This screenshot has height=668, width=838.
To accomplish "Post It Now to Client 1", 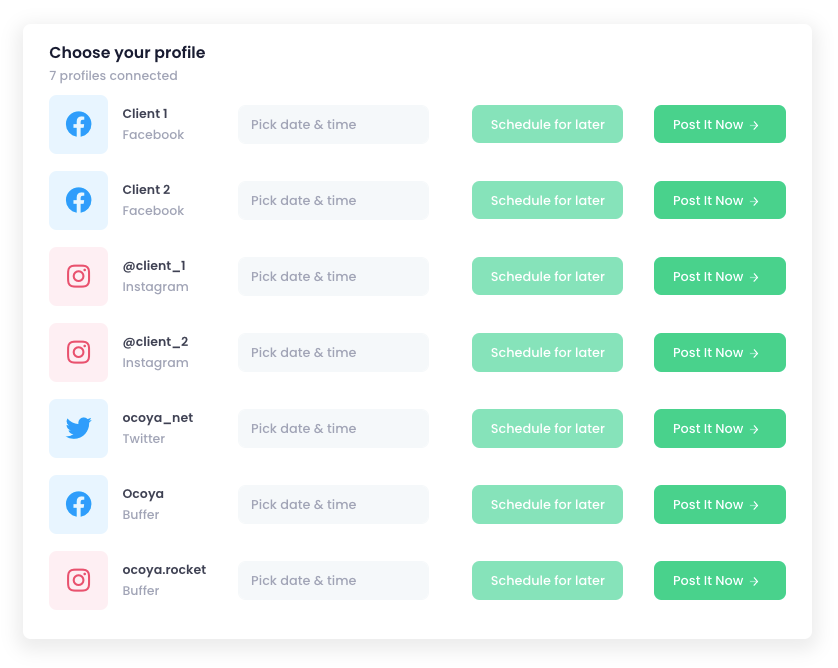I will tap(720, 124).
